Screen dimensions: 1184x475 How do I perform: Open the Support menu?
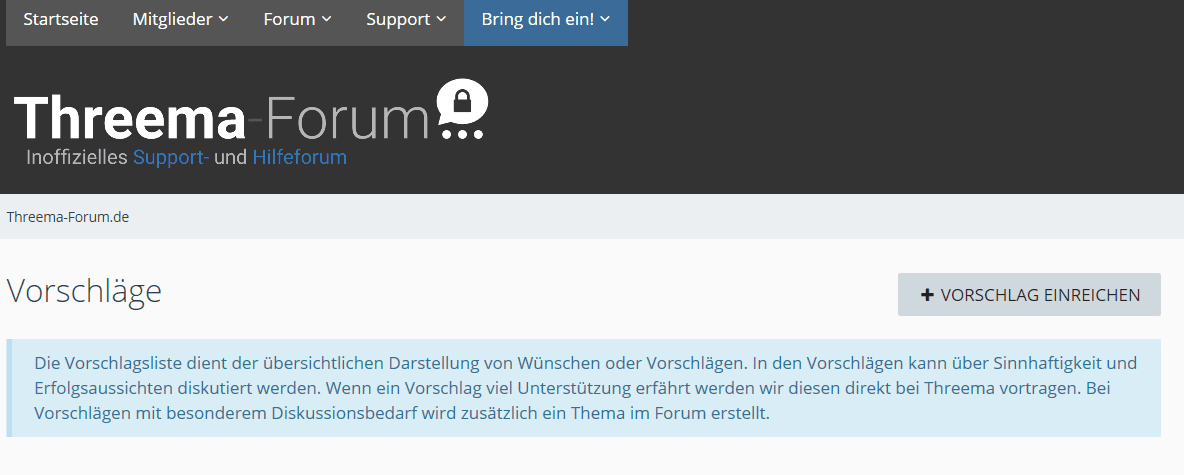tap(406, 20)
